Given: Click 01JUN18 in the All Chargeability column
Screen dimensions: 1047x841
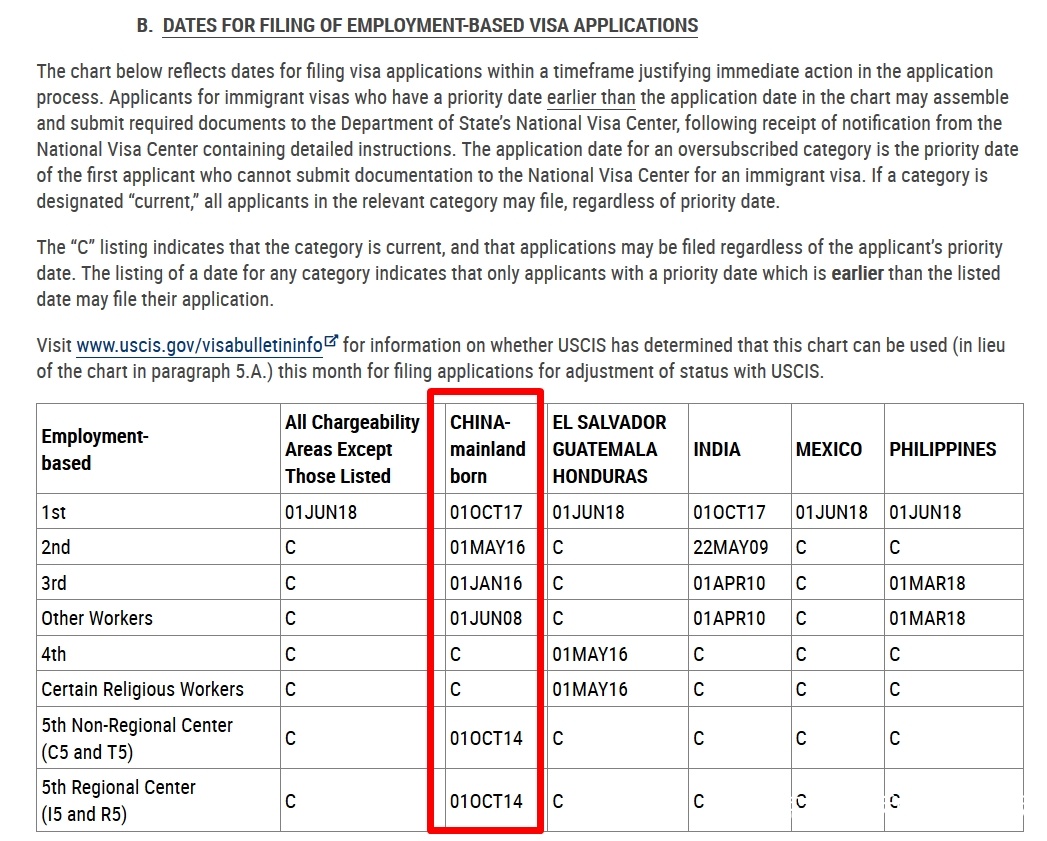Looking at the screenshot, I should pyautogui.click(x=321, y=512).
